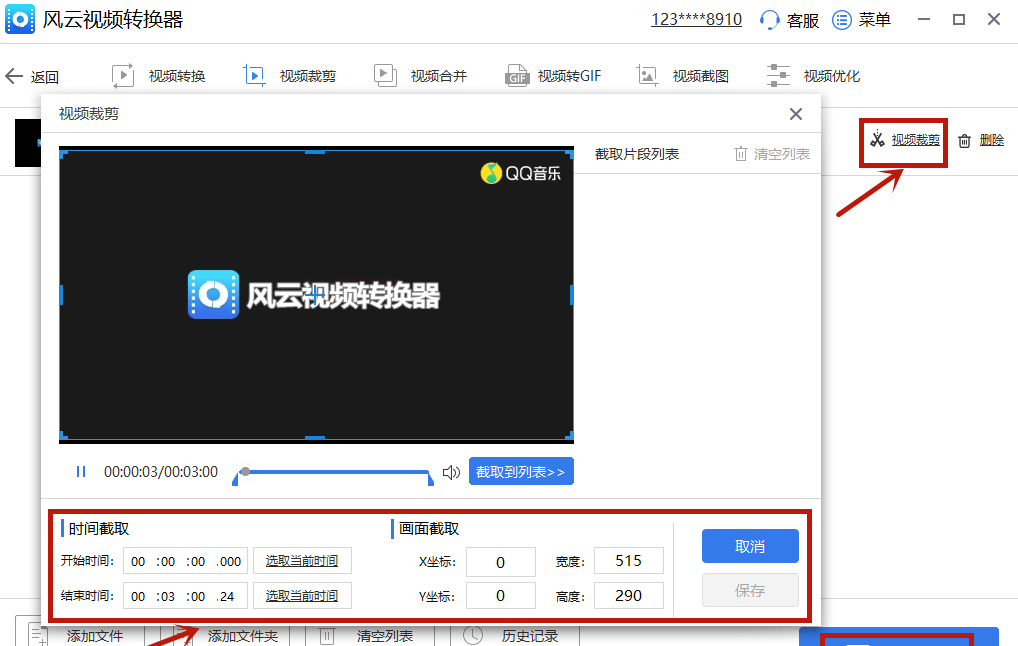Click the 清空列表 text in segment list header
Screen dimensions: 1018x646
click(x=782, y=154)
